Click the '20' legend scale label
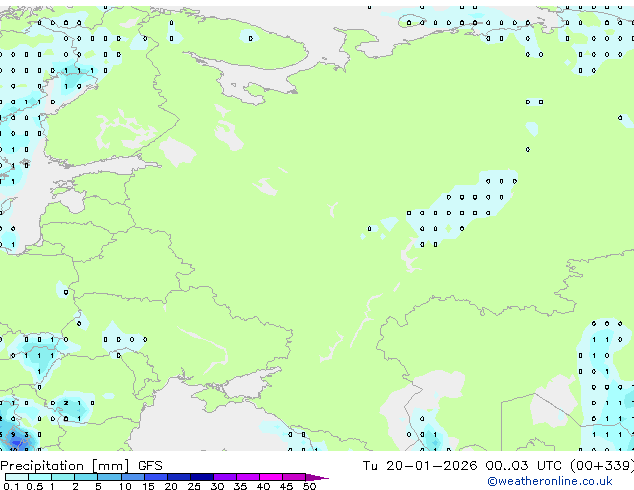 point(171,486)
